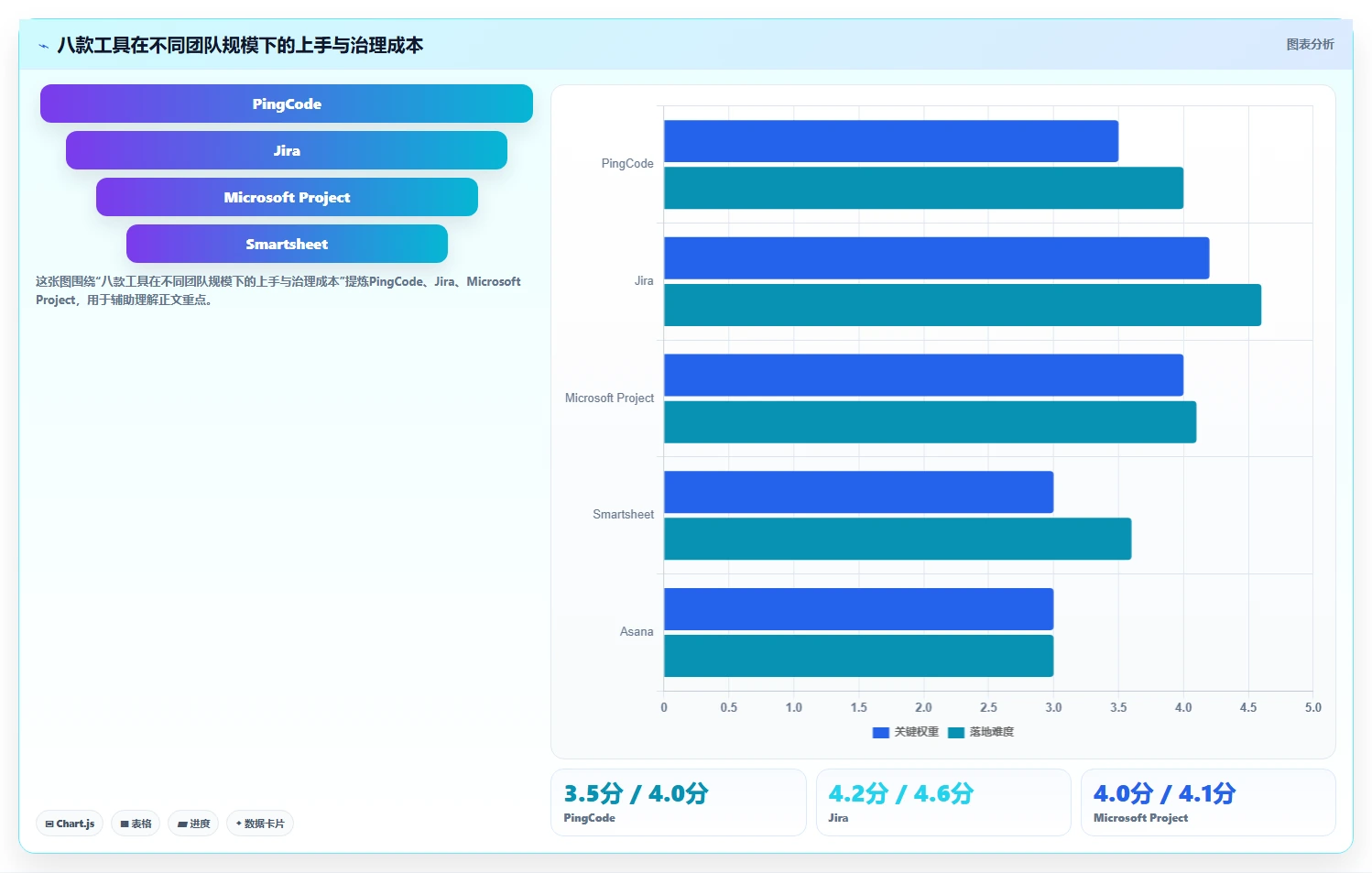
Task: Toggle the teal 落地难度 legend swatch
Action: [x=956, y=732]
